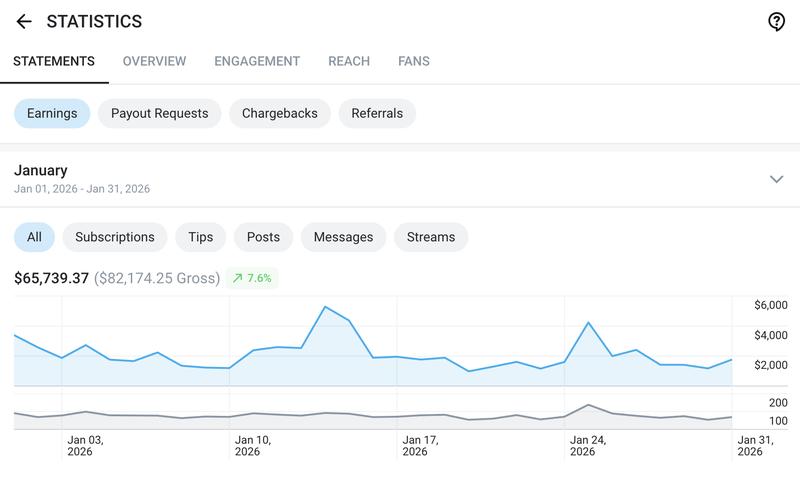The image size is (800, 480).
Task: Select the Earnings filter chip
Action: 52,113
